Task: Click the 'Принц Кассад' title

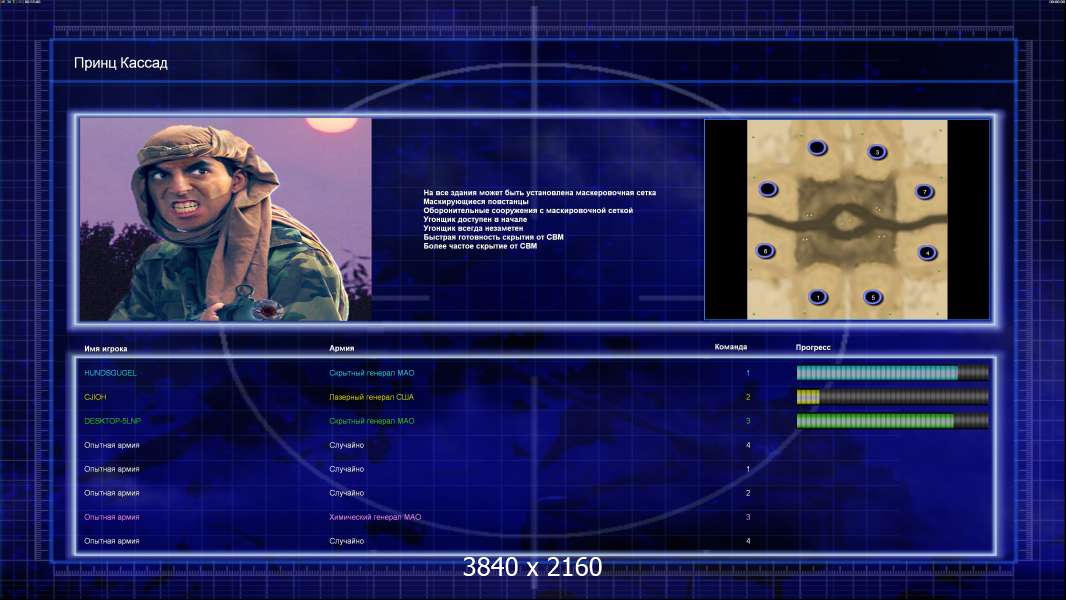Action: [x=120, y=63]
